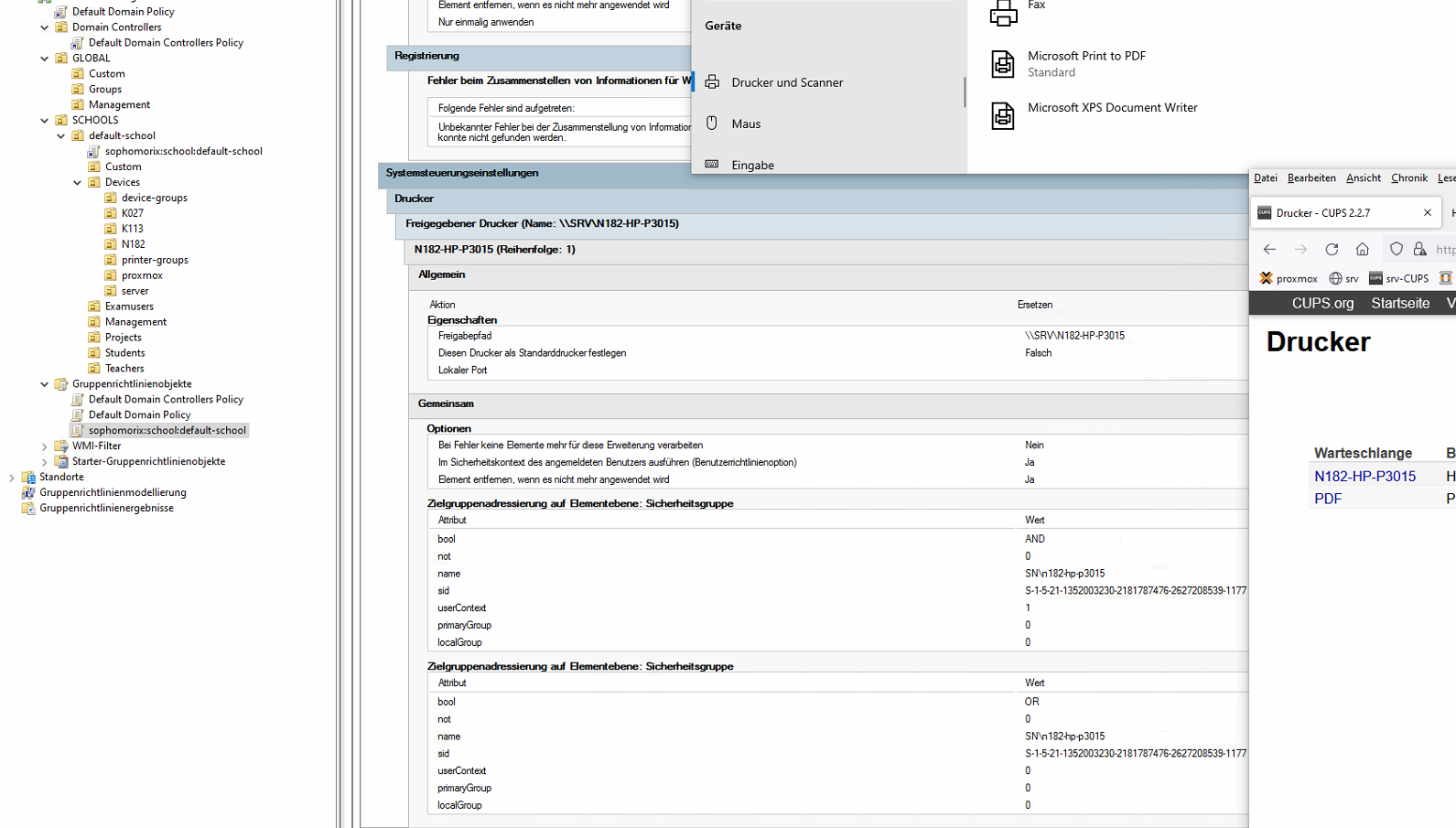Click the CUPS.org navigation link
1456x828 pixels.
(x=1322, y=303)
